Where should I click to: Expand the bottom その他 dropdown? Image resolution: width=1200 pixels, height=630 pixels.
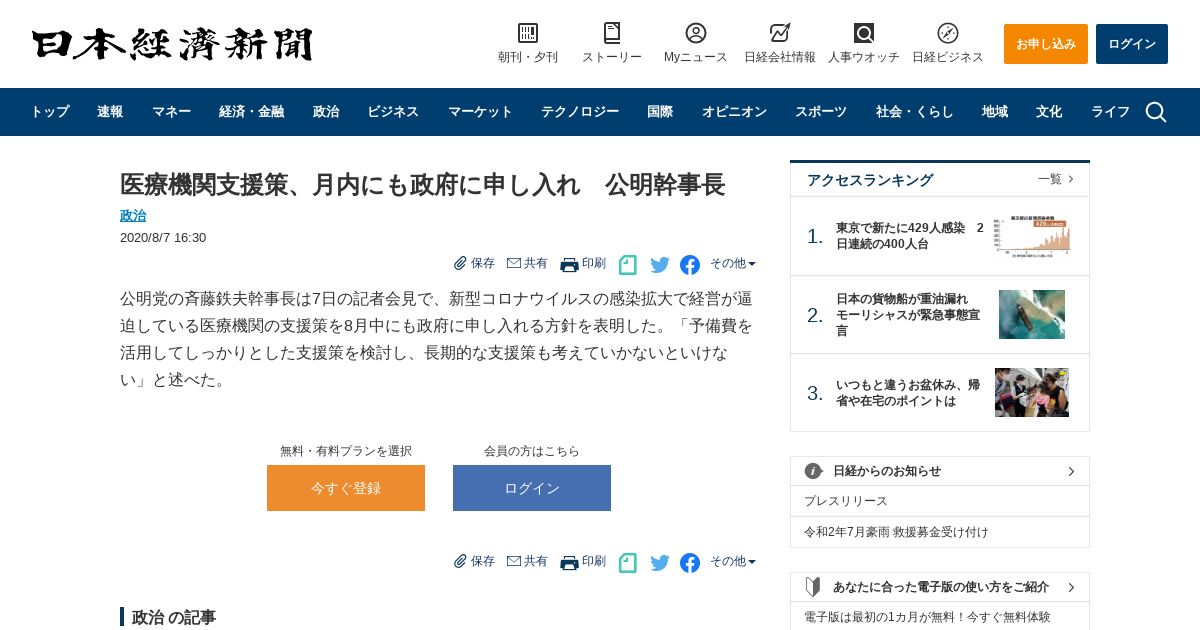click(x=733, y=562)
